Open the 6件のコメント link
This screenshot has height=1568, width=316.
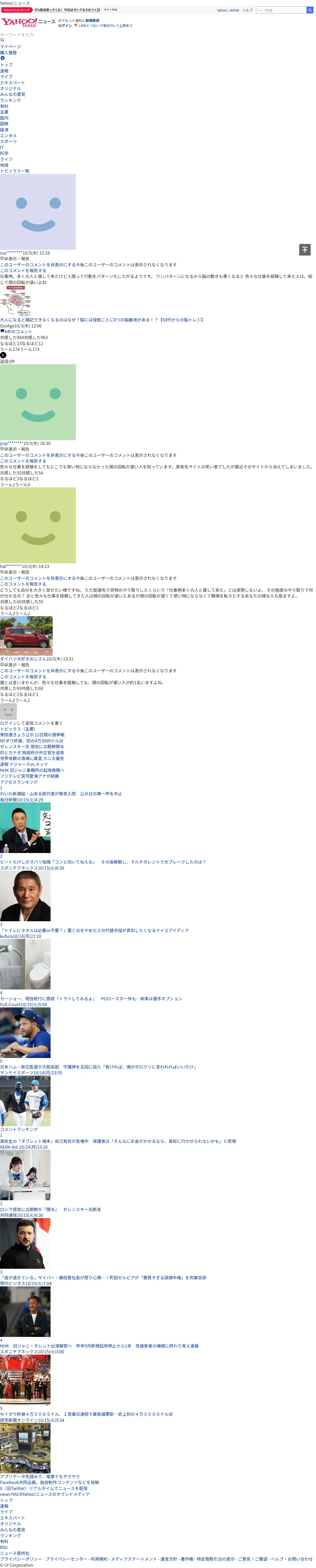[18, 332]
